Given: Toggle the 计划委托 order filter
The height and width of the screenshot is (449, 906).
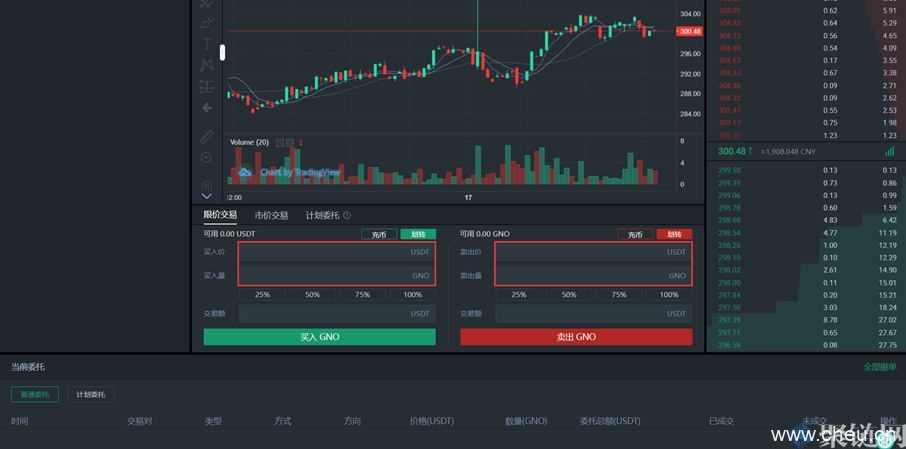Looking at the screenshot, I should coord(92,395).
